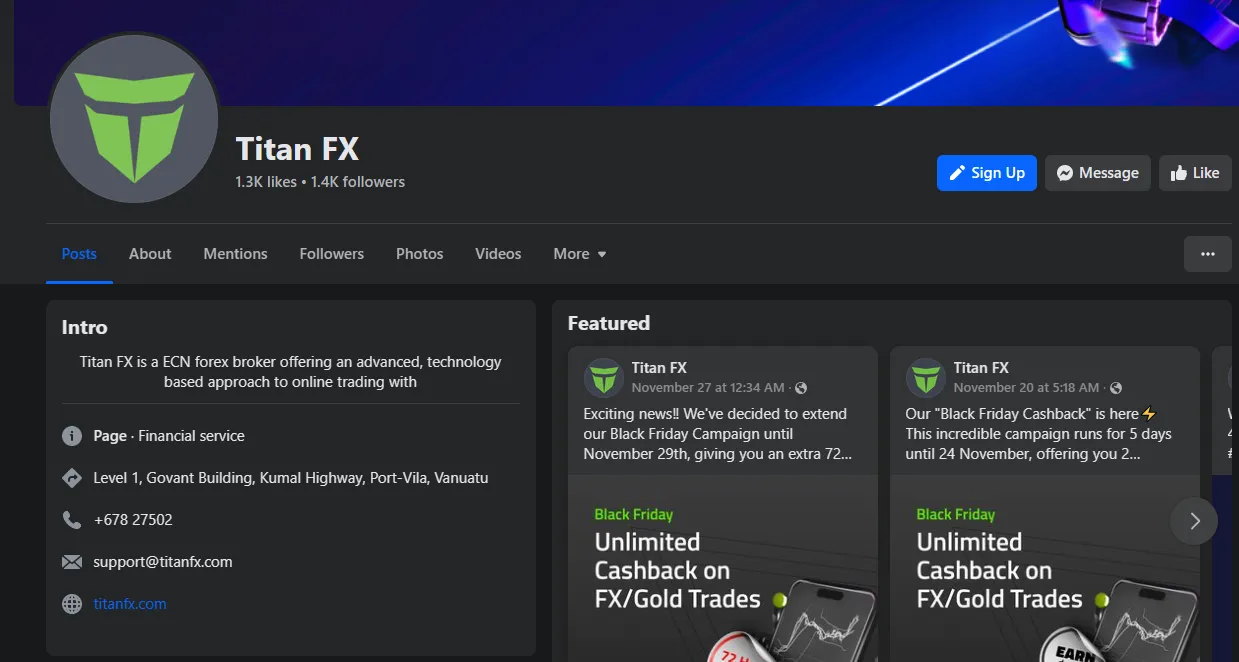The image size is (1239, 662).
Task: Click the globe audience icon on November 27 post
Action: (801, 388)
